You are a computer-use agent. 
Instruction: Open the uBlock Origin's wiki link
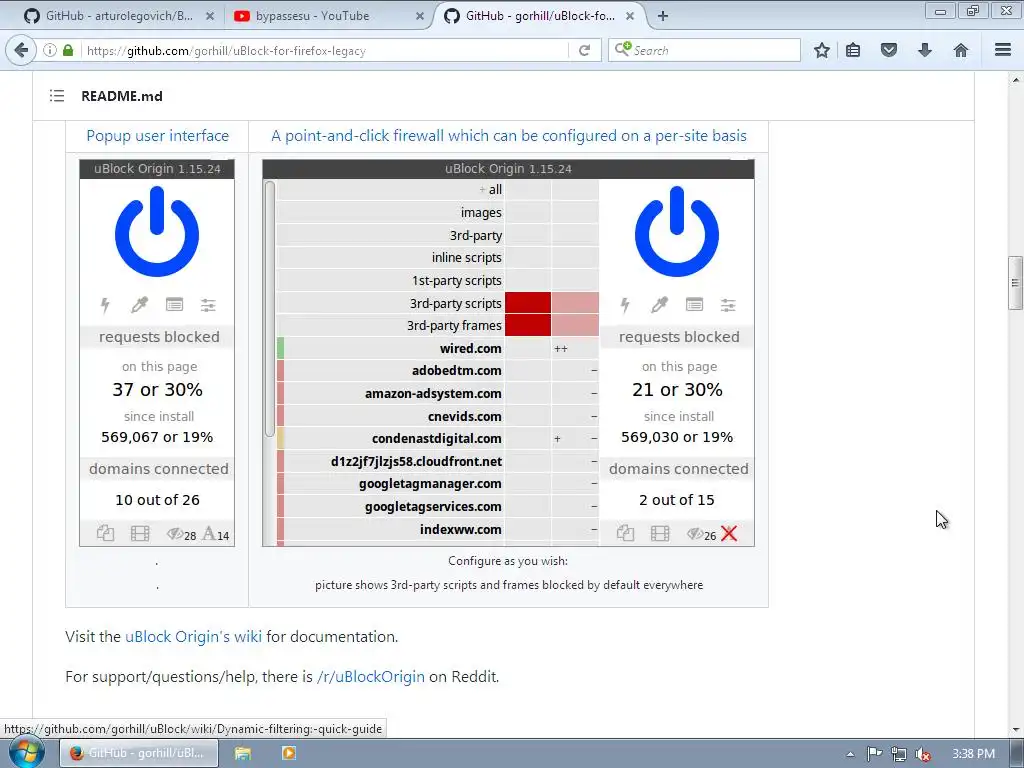(193, 637)
